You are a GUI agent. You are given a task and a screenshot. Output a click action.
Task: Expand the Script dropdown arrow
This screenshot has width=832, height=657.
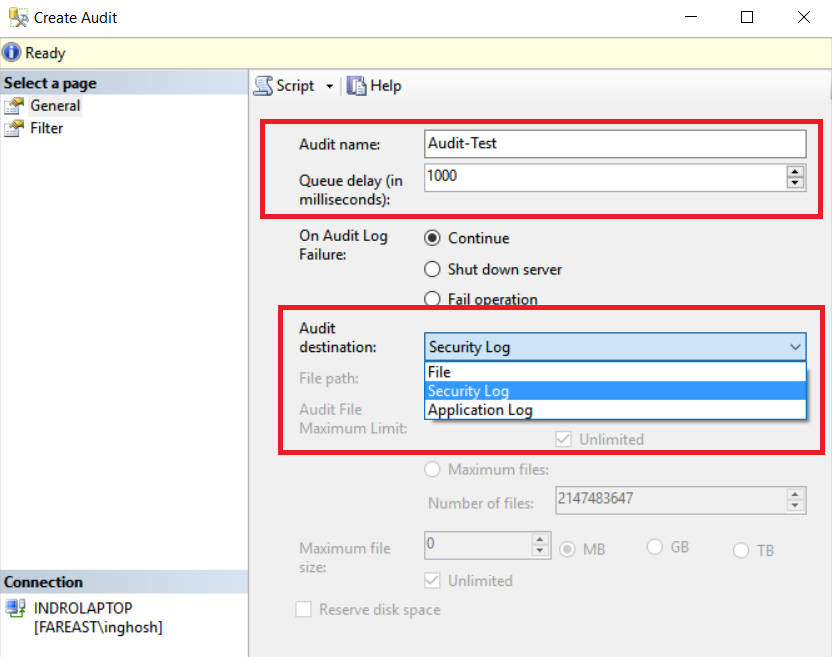click(330, 87)
